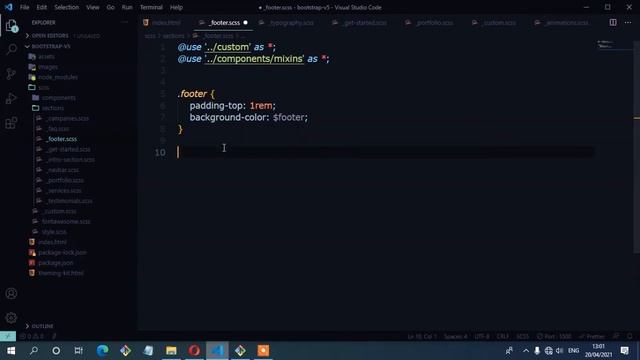Launch Microsoft Edge from taskbar

pyautogui.click(x=102, y=351)
